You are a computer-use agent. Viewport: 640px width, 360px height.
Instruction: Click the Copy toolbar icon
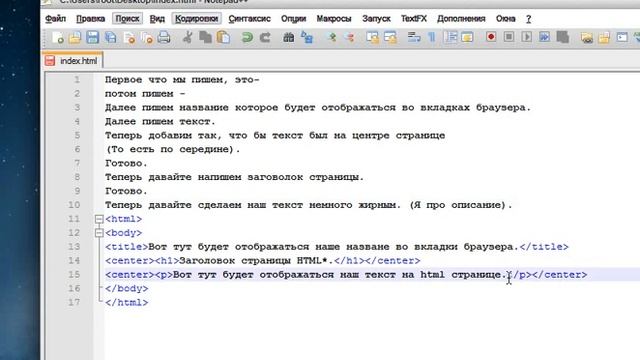(205, 38)
